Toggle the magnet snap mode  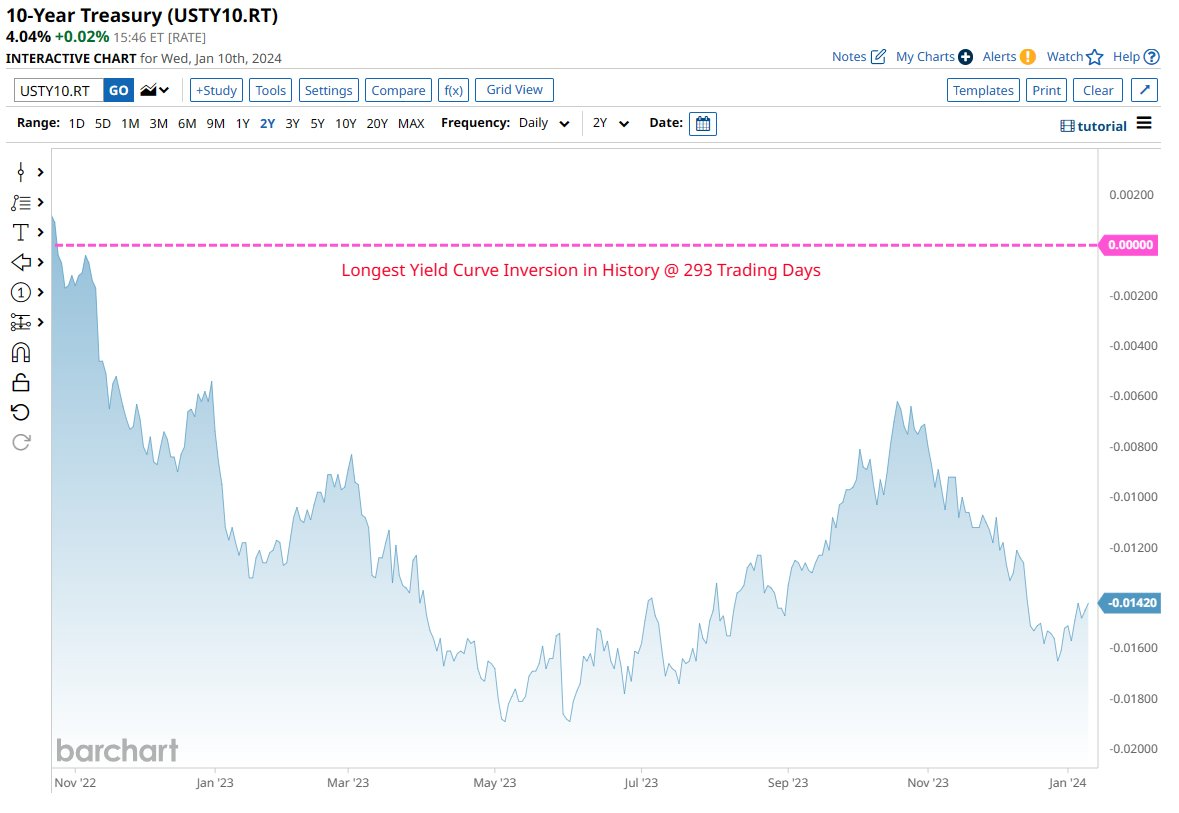tap(20, 352)
